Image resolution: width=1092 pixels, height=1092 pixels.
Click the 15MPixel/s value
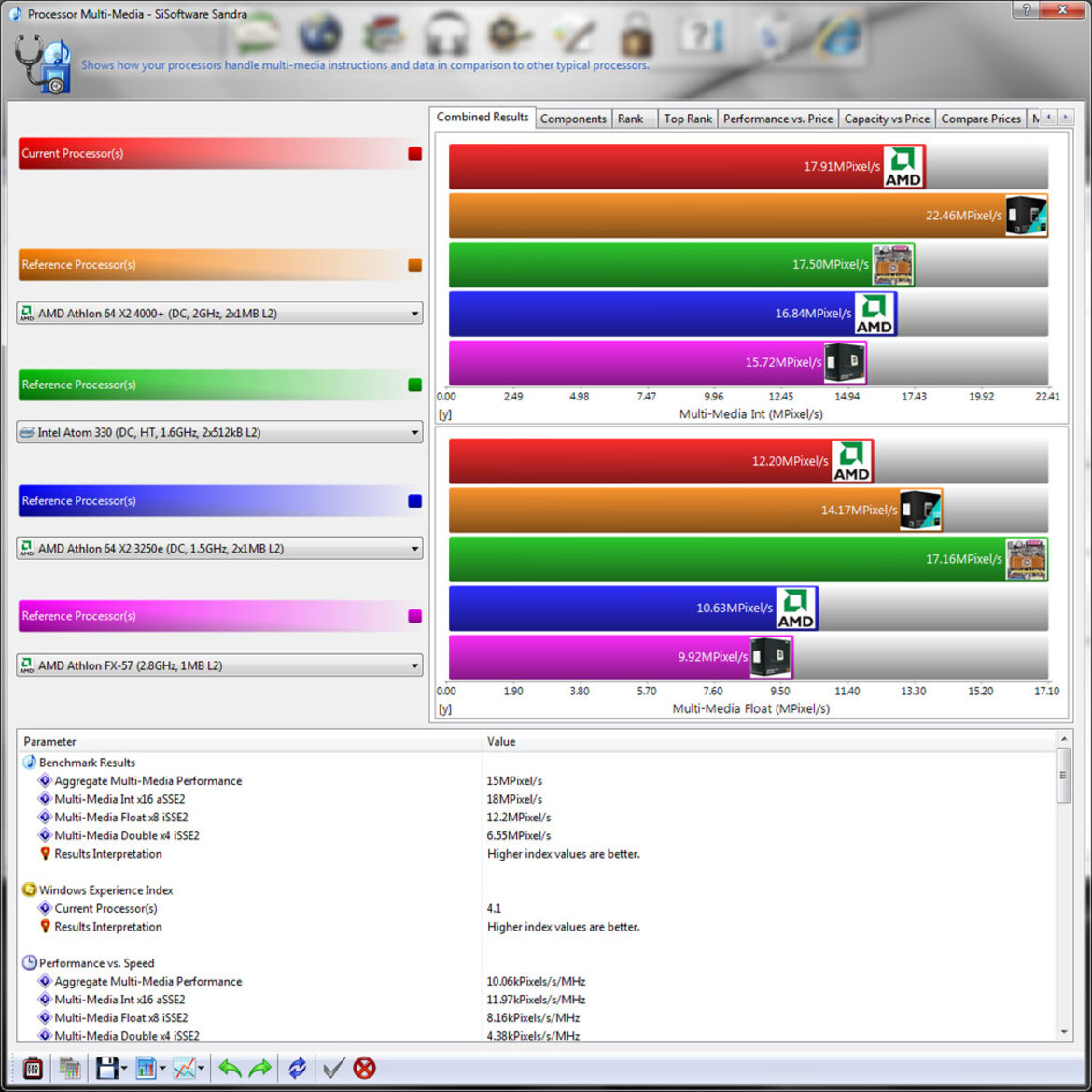pyautogui.click(x=514, y=780)
